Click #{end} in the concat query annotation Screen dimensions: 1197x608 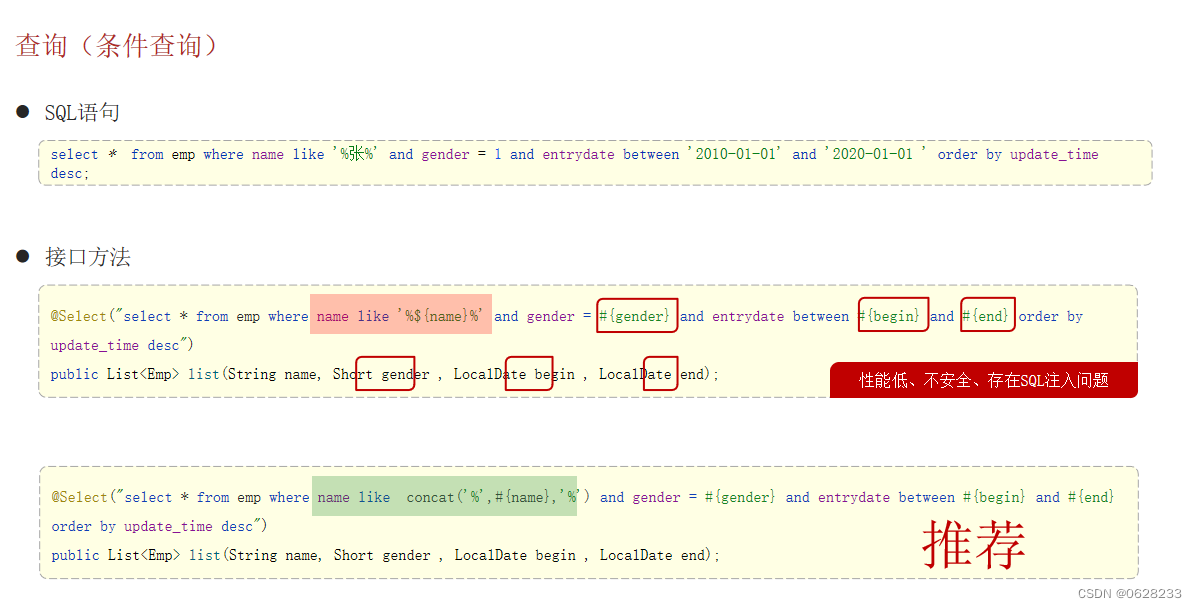tap(1091, 497)
